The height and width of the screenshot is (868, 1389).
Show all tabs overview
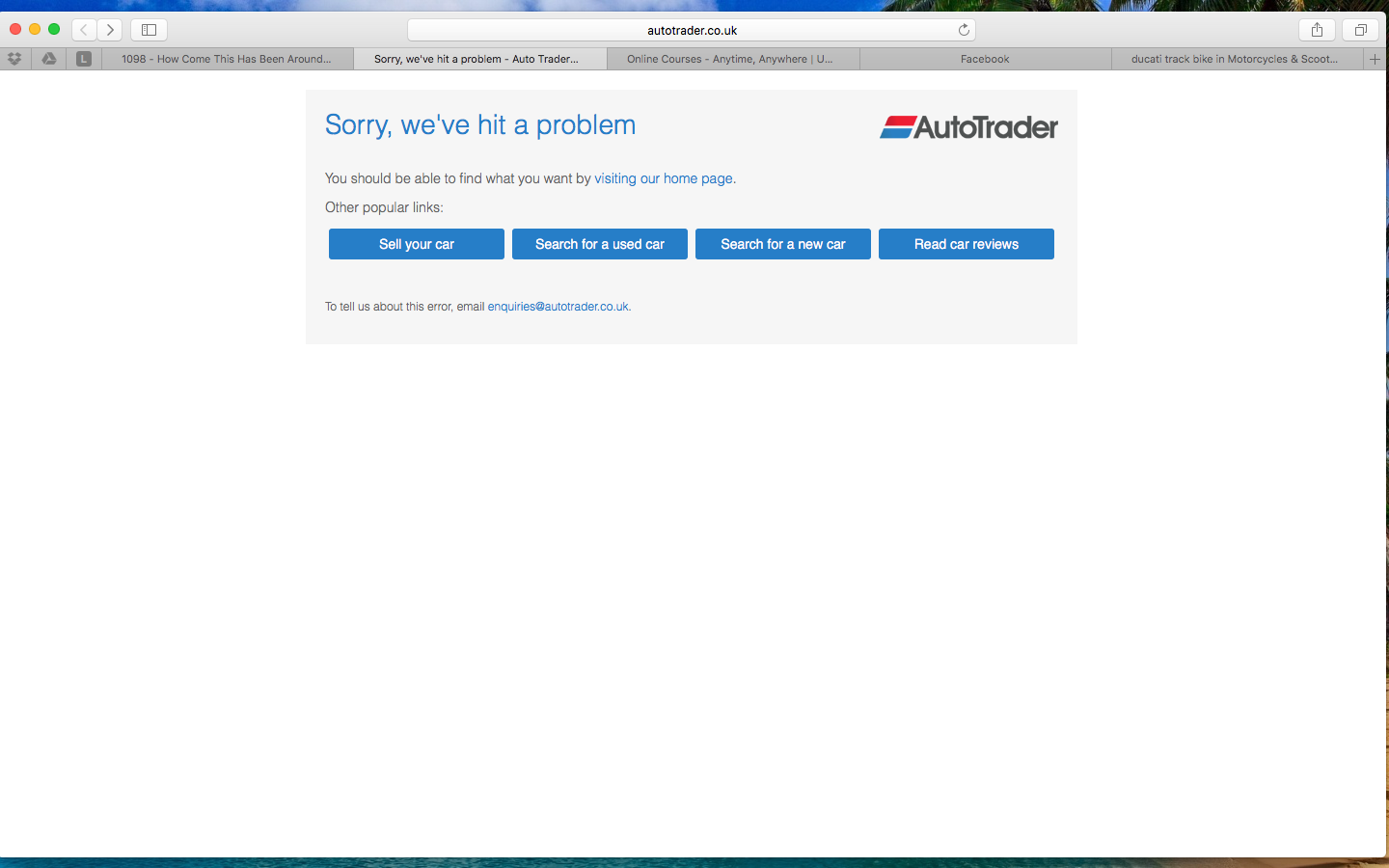1360,30
